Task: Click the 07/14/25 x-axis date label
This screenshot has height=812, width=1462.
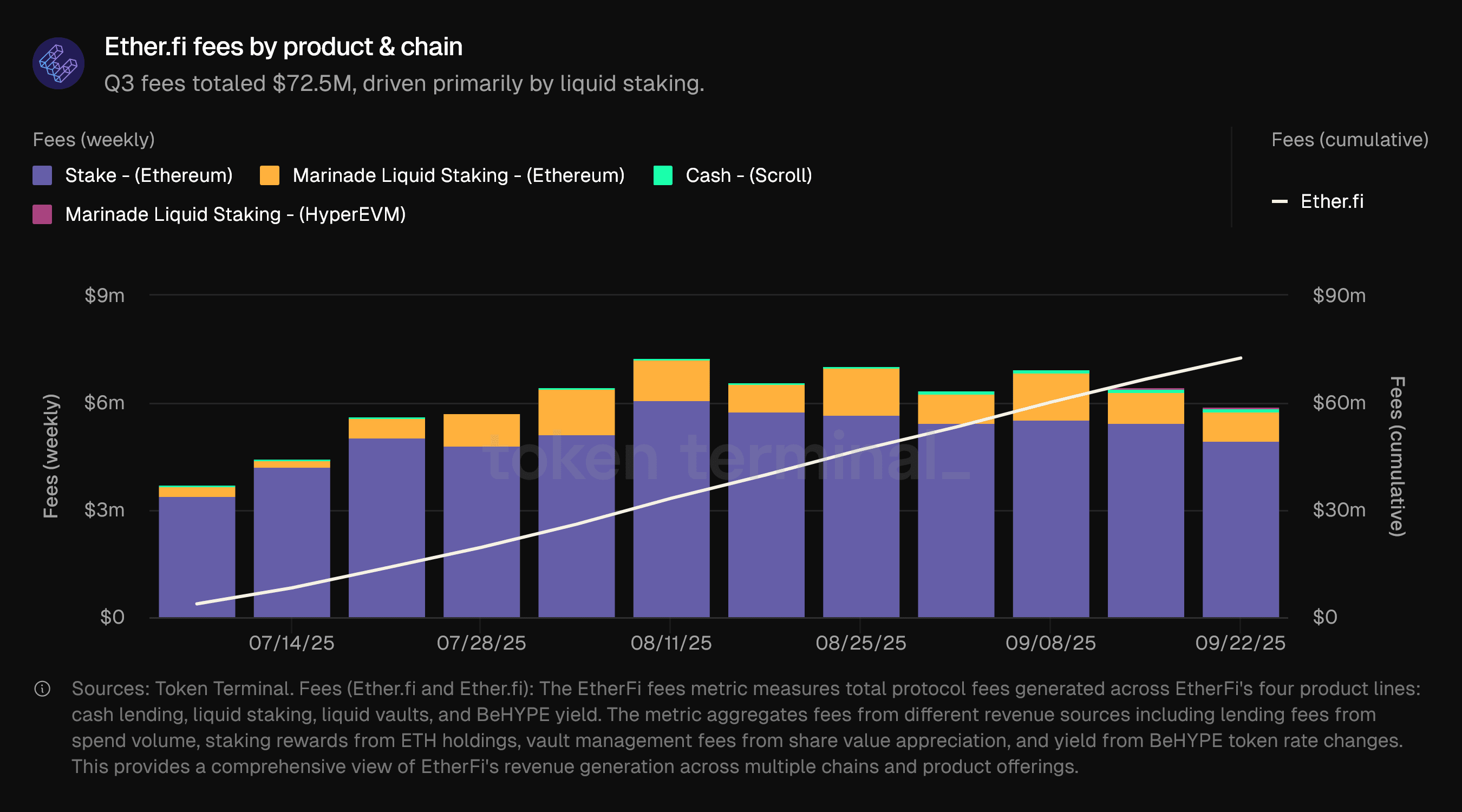Action: [x=292, y=643]
